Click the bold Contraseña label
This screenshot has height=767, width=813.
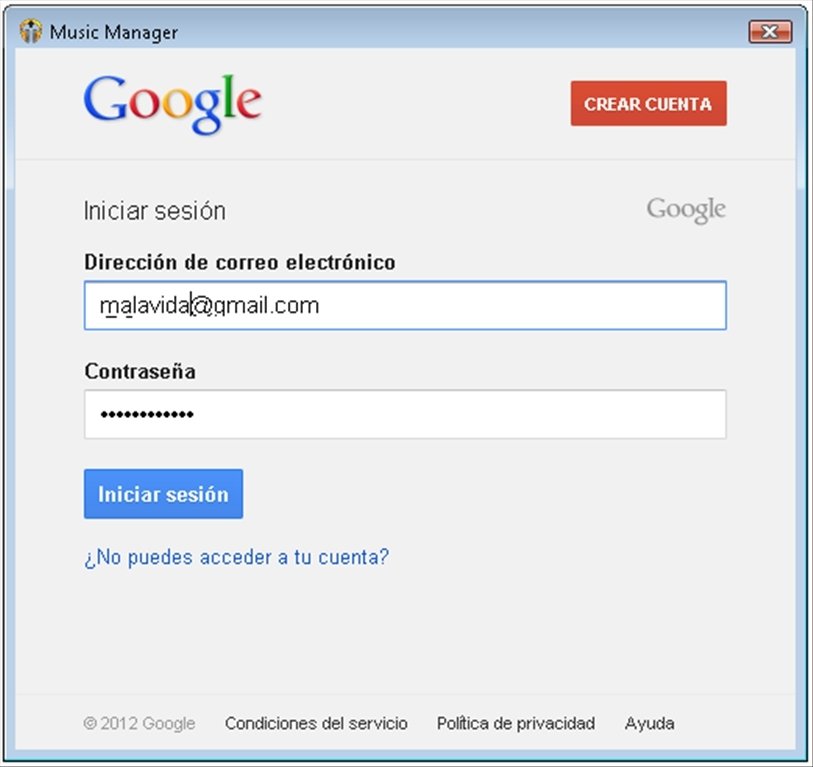(140, 371)
